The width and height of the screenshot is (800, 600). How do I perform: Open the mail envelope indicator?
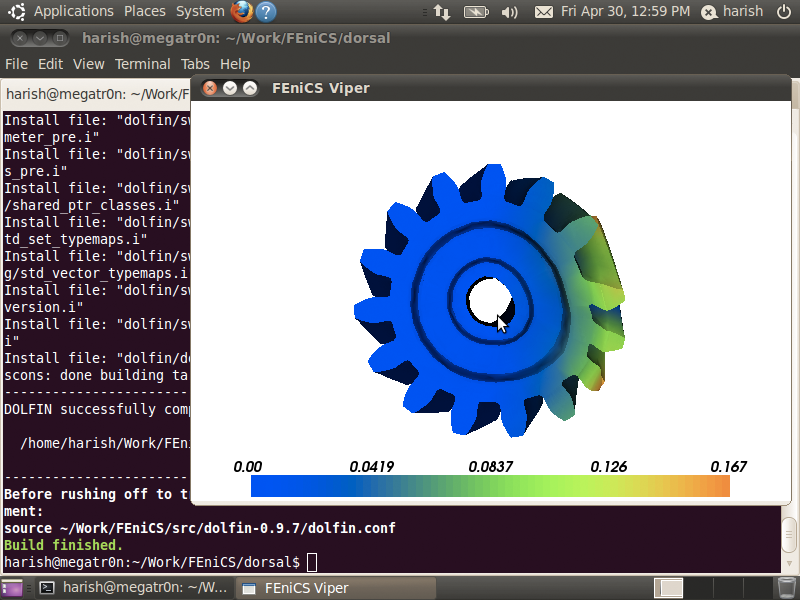(x=543, y=12)
